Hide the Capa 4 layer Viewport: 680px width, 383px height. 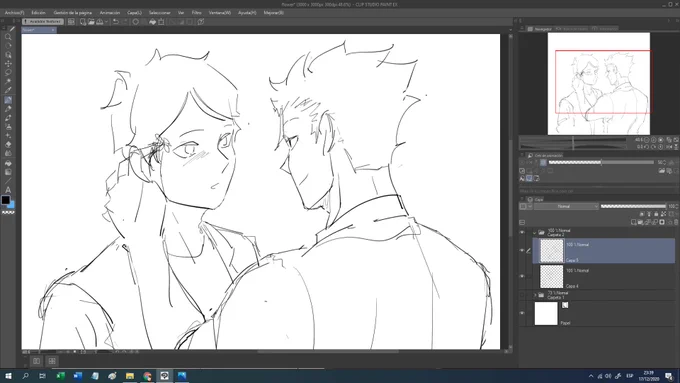click(522, 276)
